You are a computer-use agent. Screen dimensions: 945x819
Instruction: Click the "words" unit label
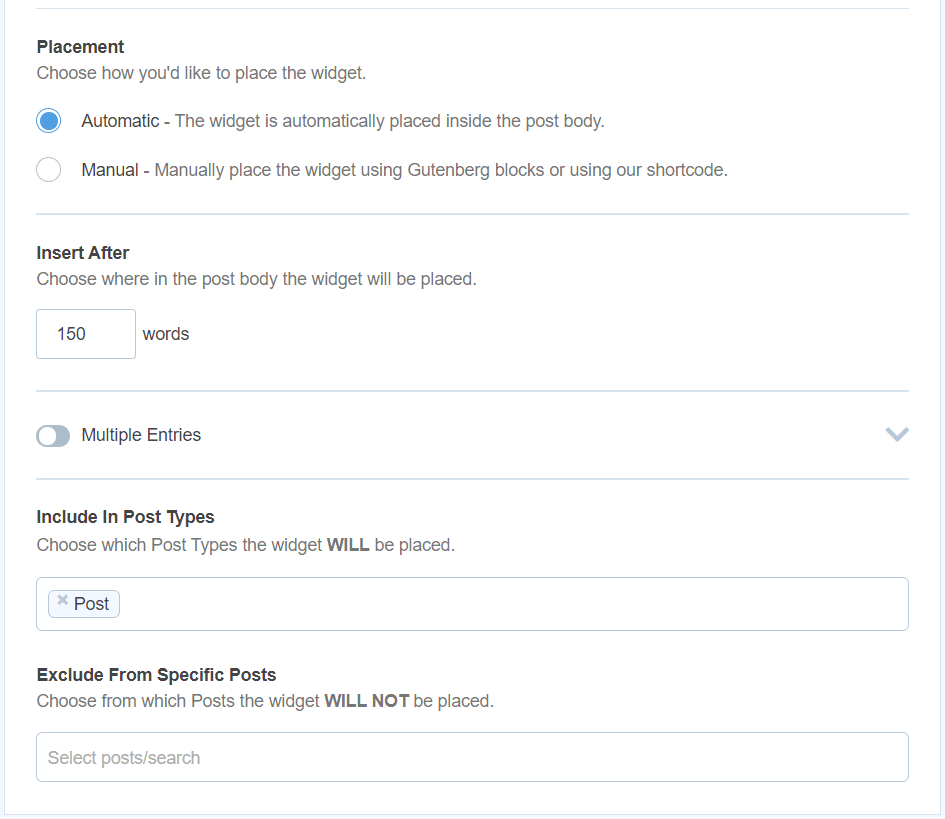click(x=166, y=334)
